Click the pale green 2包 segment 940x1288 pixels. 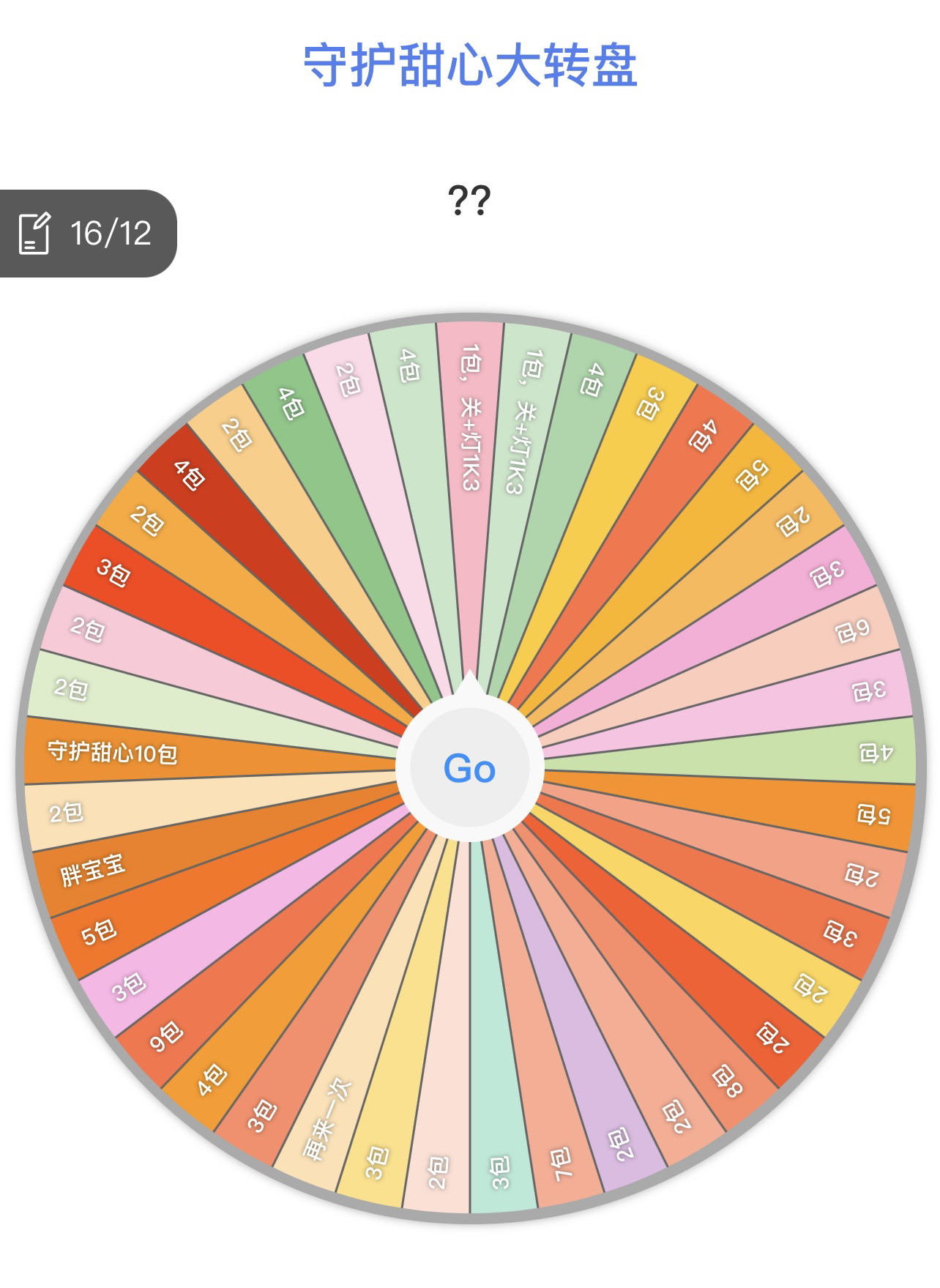[72, 689]
